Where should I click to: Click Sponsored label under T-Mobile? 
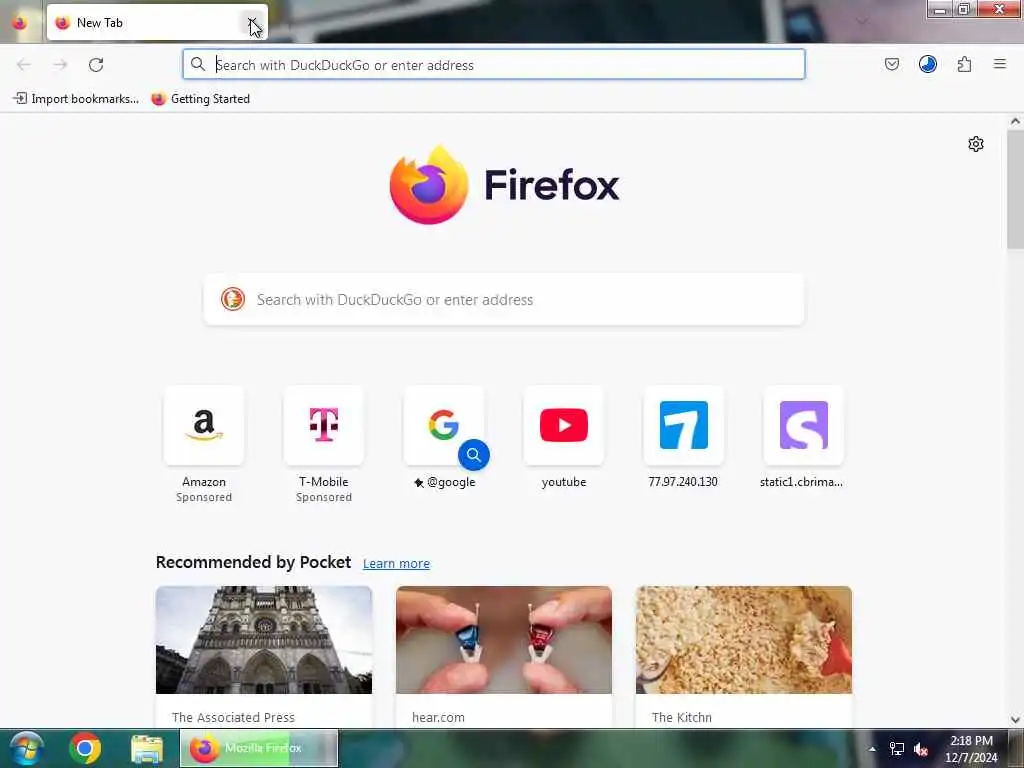(324, 497)
